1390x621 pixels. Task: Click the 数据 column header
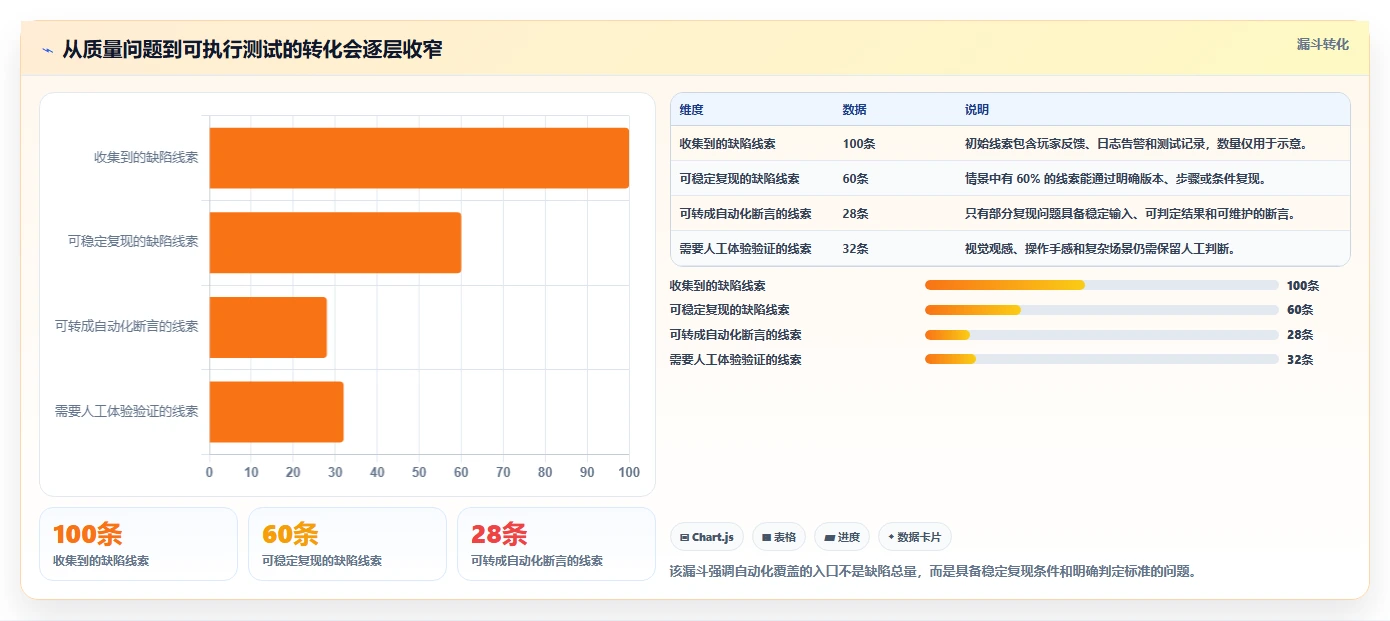(x=855, y=110)
